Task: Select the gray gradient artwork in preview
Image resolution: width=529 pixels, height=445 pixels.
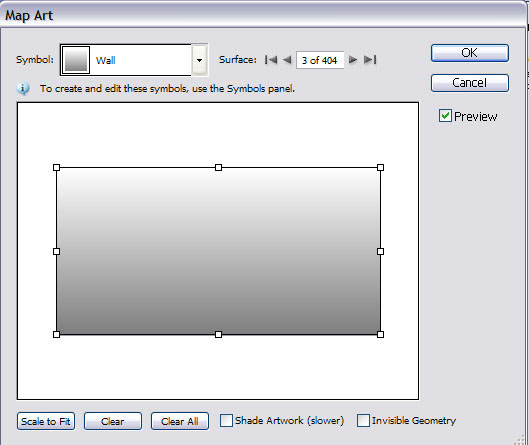Action: 218,251
